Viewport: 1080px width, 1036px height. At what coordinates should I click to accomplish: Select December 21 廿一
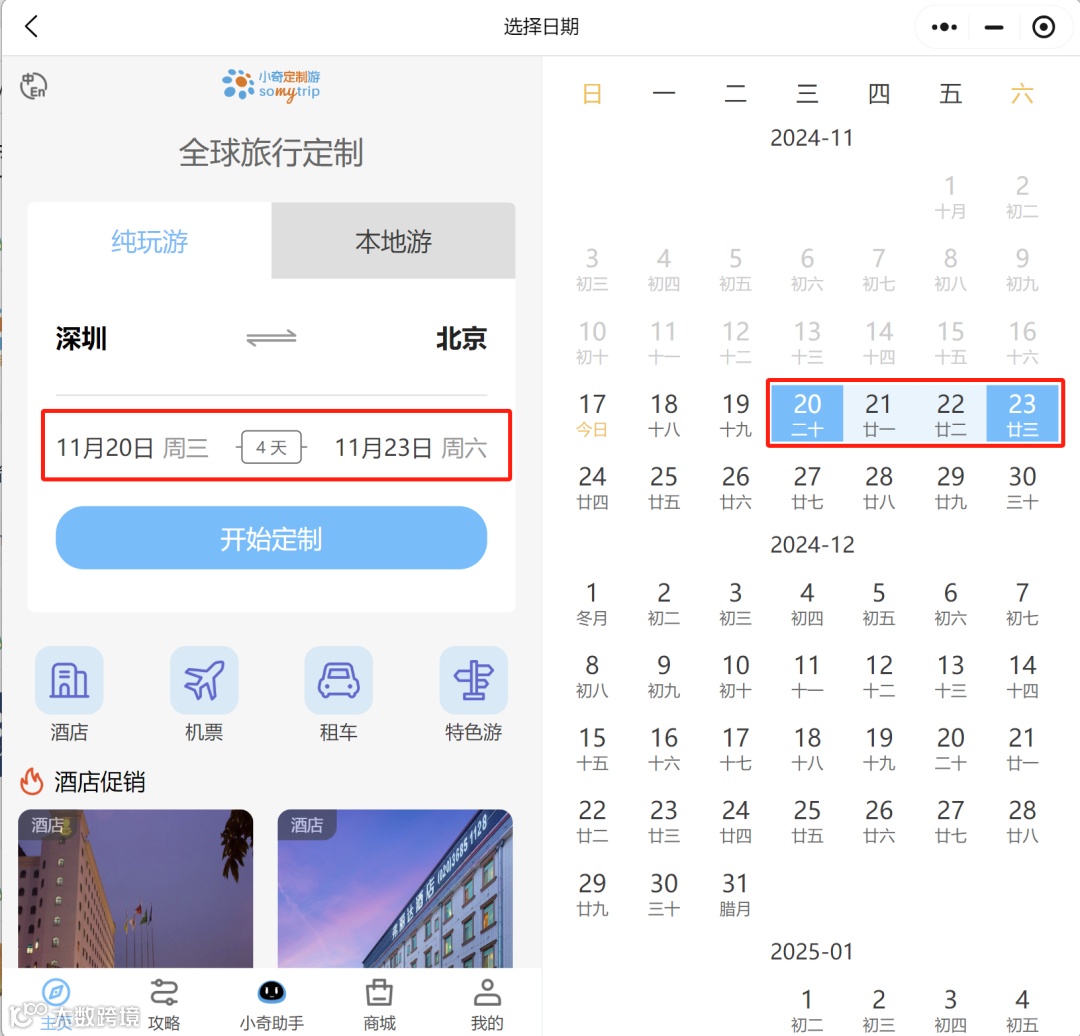coord(1022,748)
